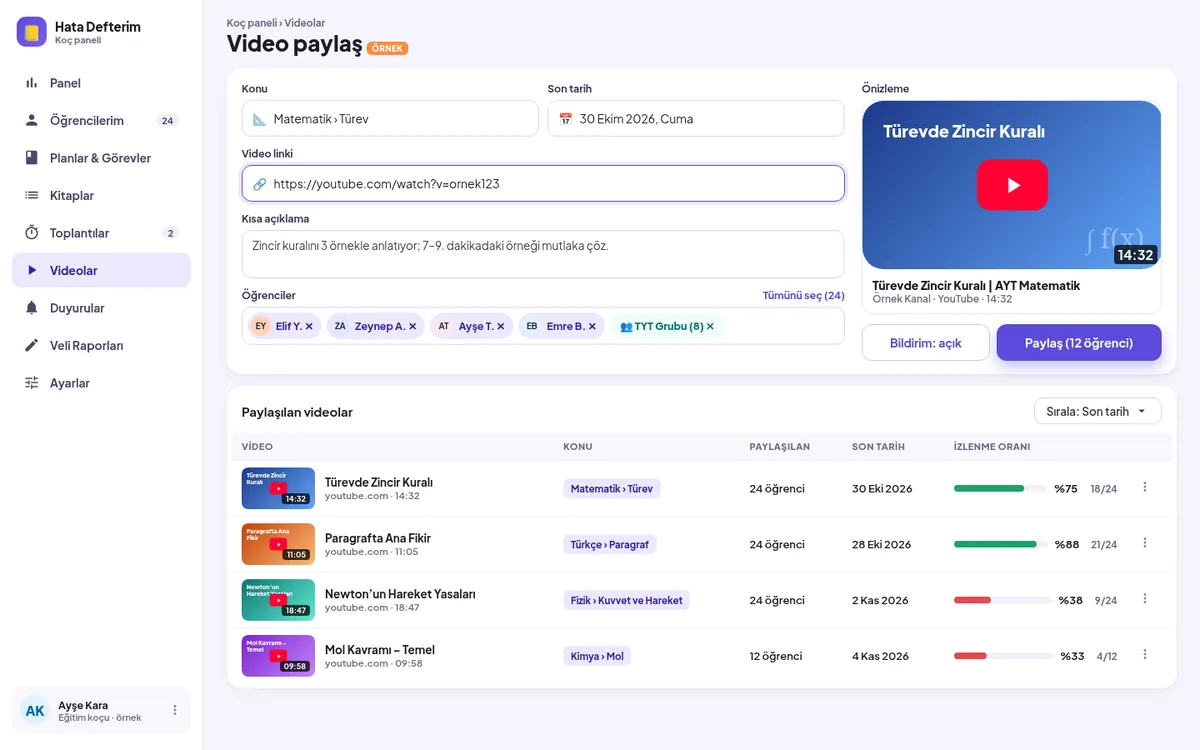Open the Paragrafta Ana Fikir video thumbnail

[x=278, y=545]
